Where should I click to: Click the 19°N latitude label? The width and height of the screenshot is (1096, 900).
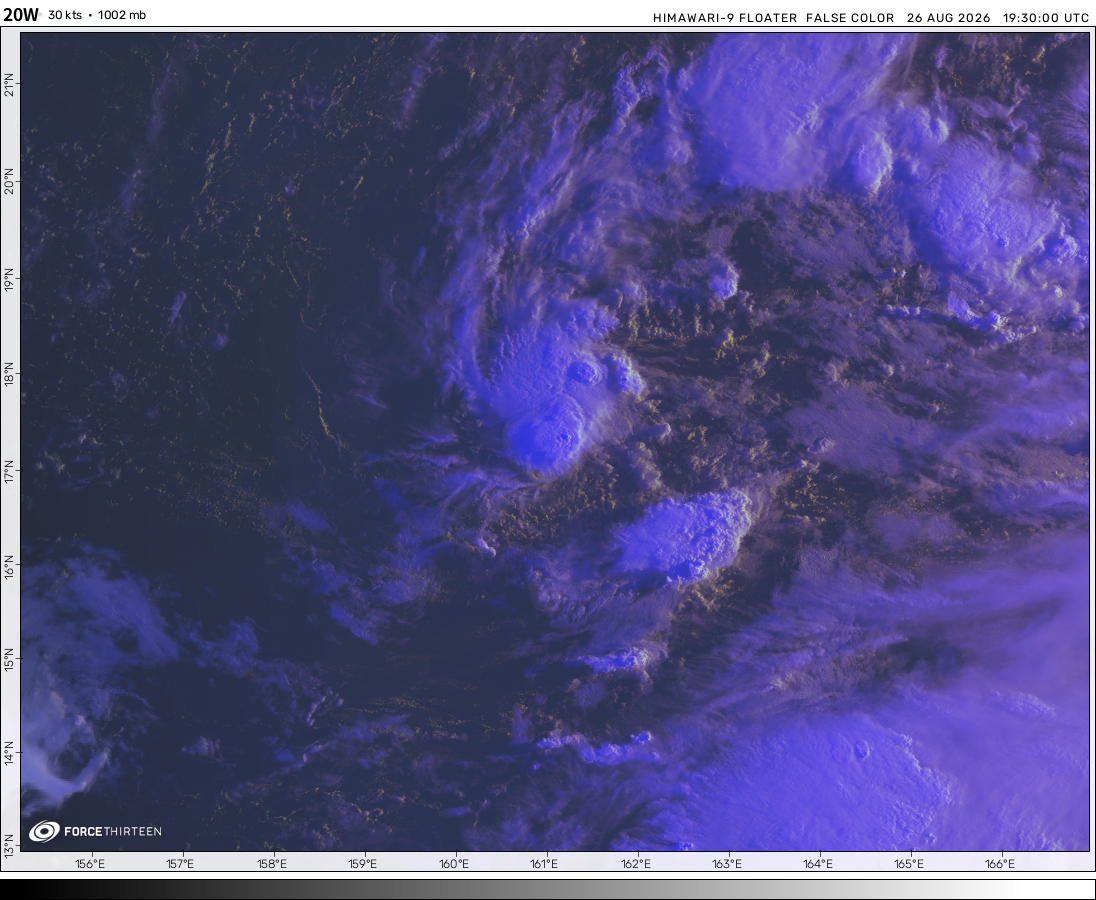(9, 282)
